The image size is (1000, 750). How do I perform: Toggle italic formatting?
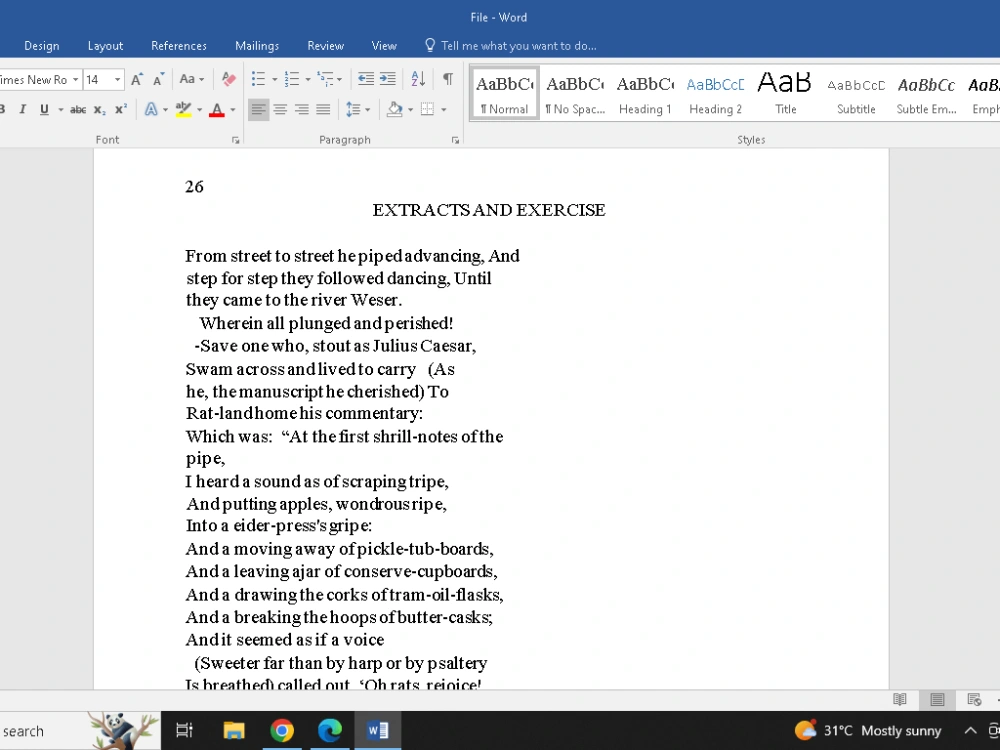(22, 109)
